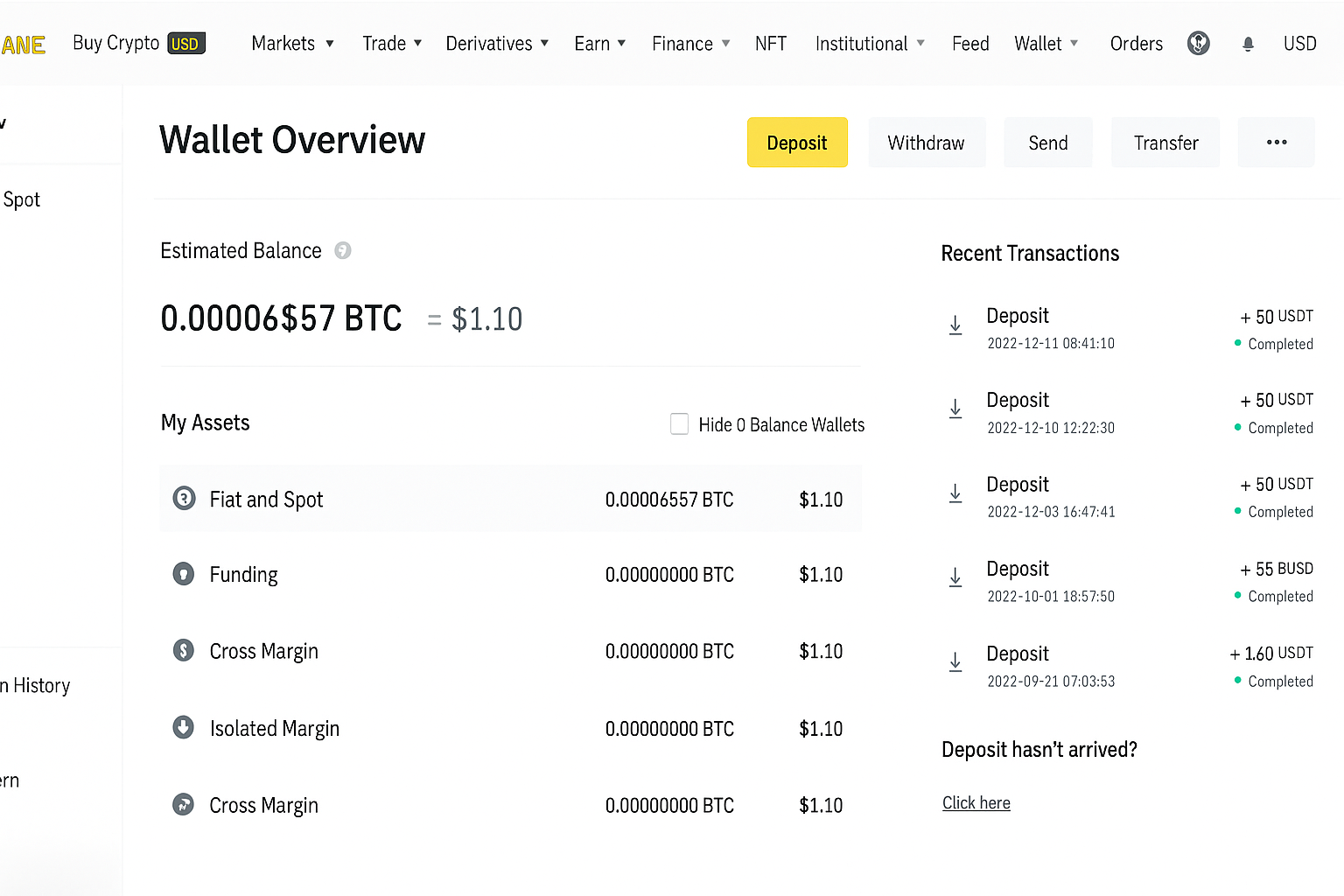Click the Isolated Margin wallet icon

184,728
